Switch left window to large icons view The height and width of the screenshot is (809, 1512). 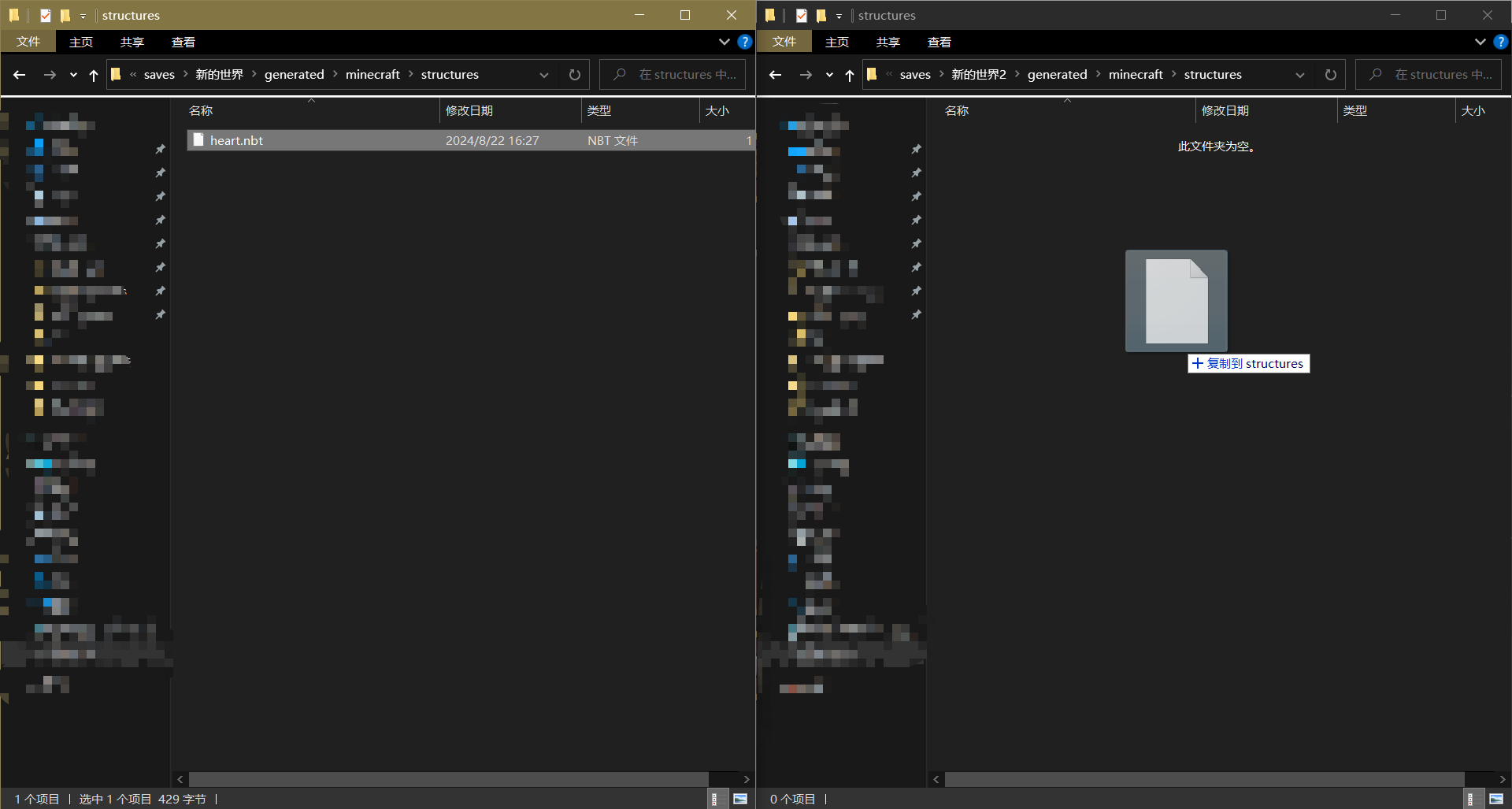(740, 799)
